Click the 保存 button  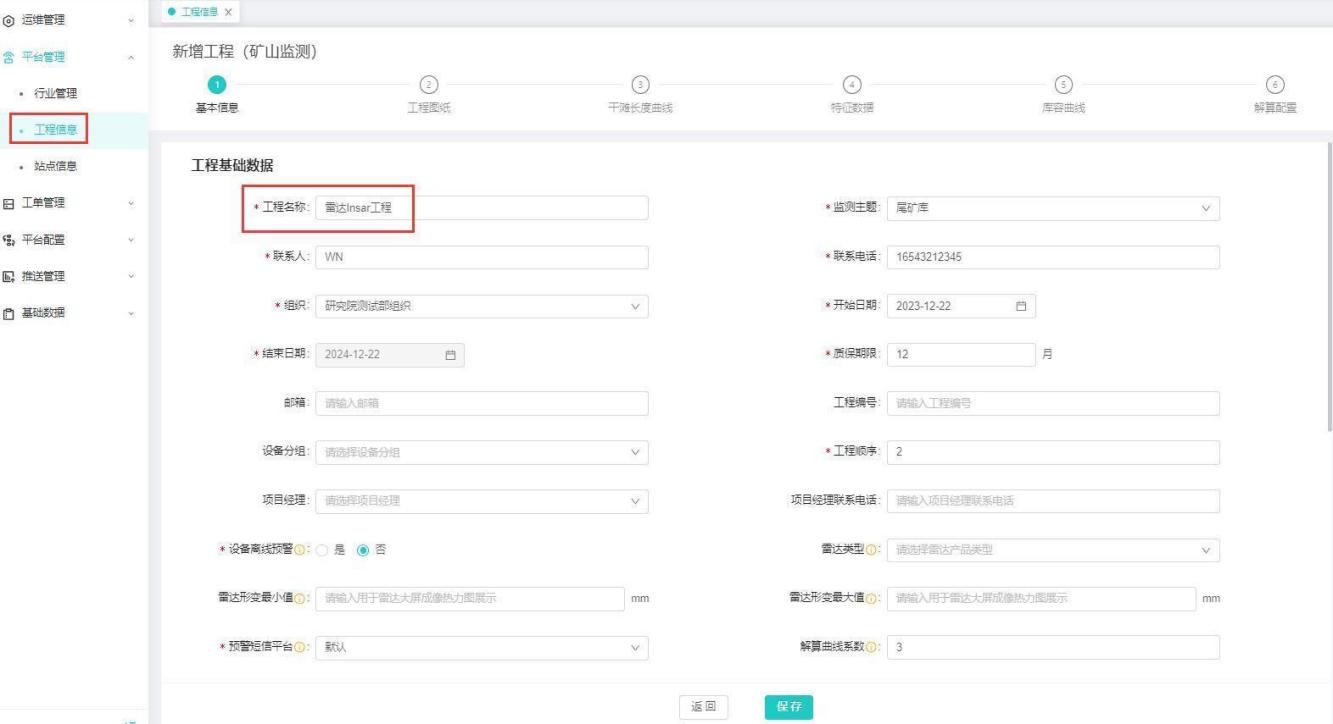click(x=789, y=706)
